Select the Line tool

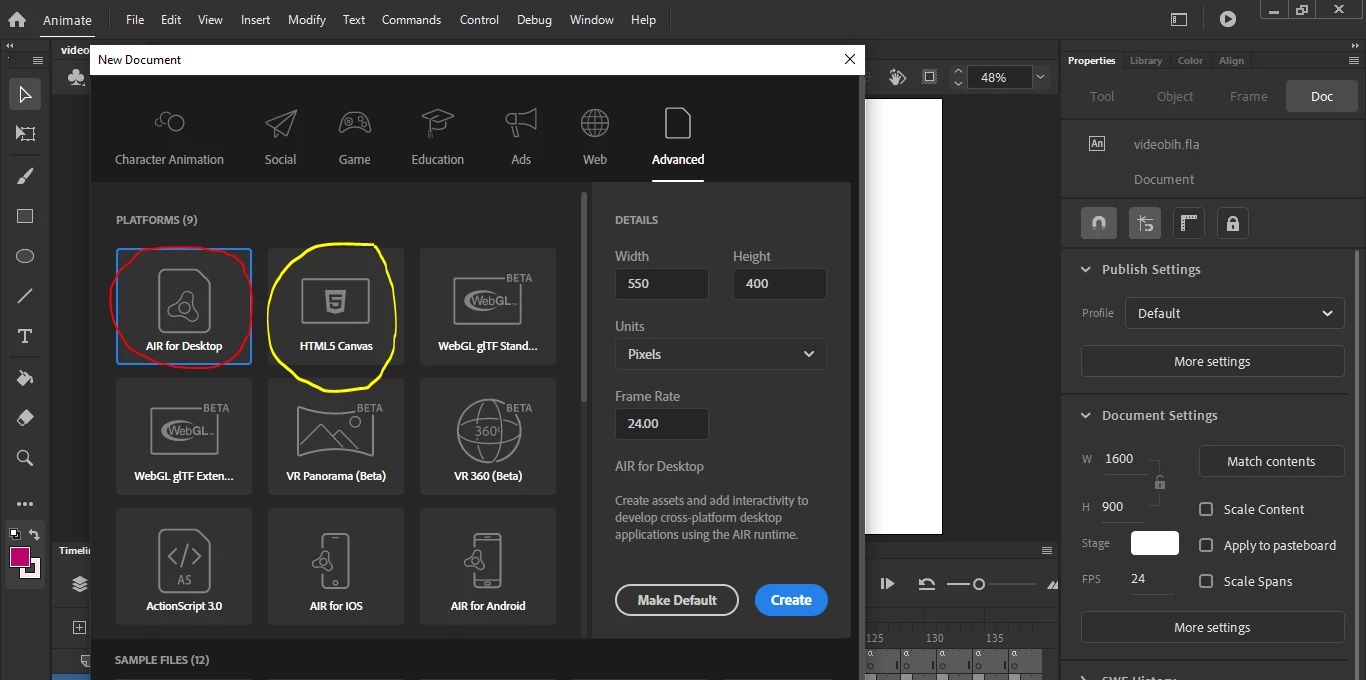point(25,296)
